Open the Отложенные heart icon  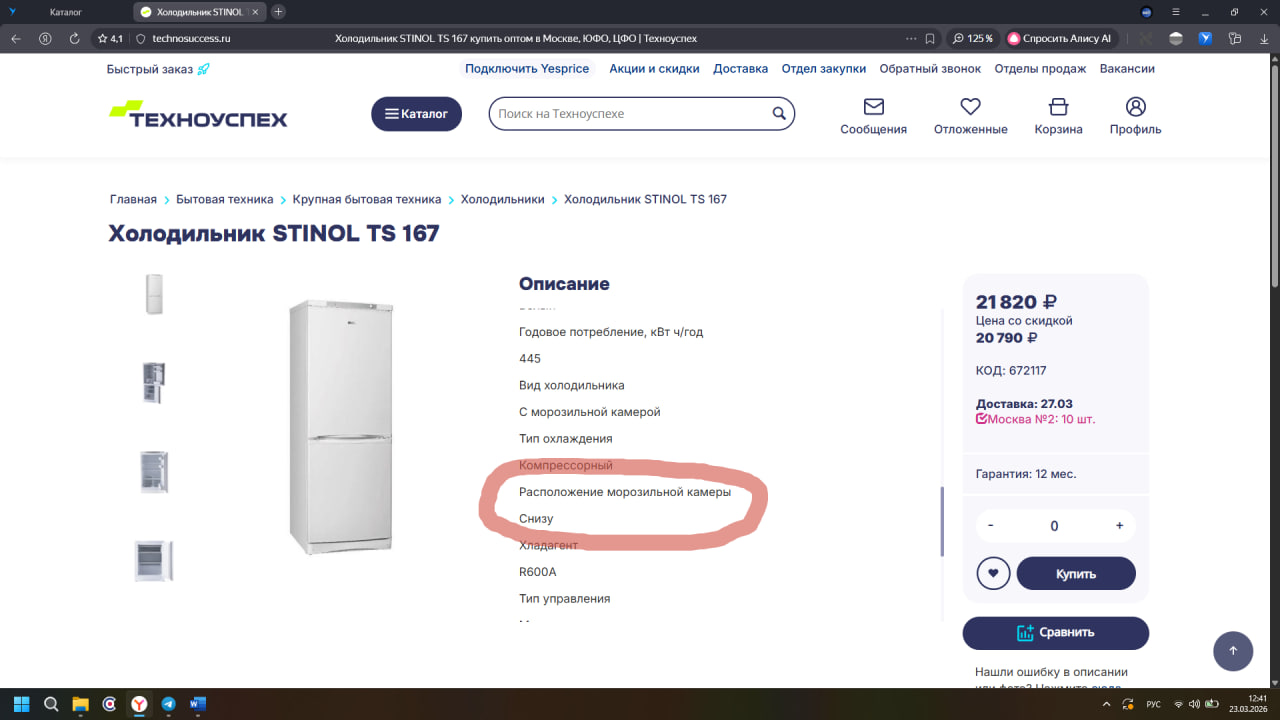(970, 107)
